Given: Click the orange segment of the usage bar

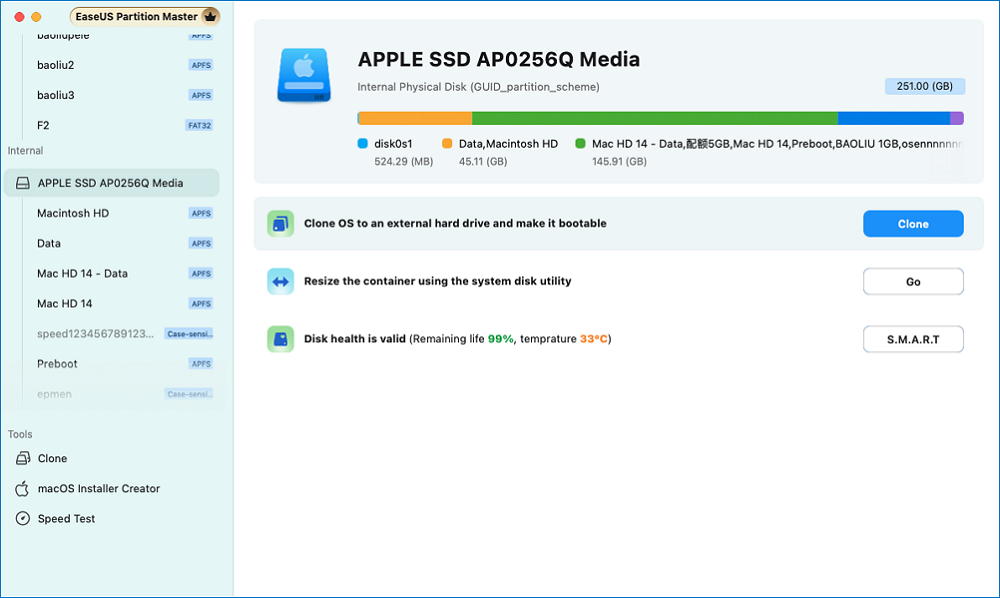Looking at the screenshot, I should click(416, 118).
